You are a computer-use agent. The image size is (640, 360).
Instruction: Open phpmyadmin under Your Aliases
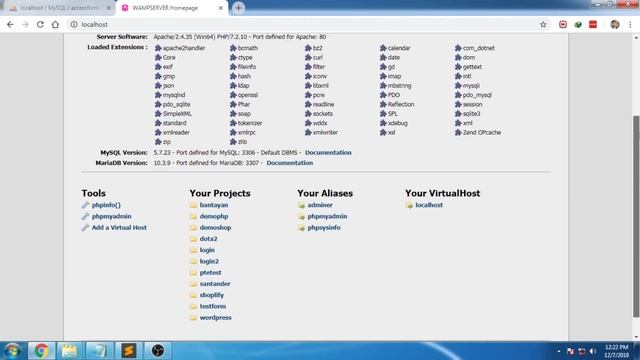click(327, 216)
